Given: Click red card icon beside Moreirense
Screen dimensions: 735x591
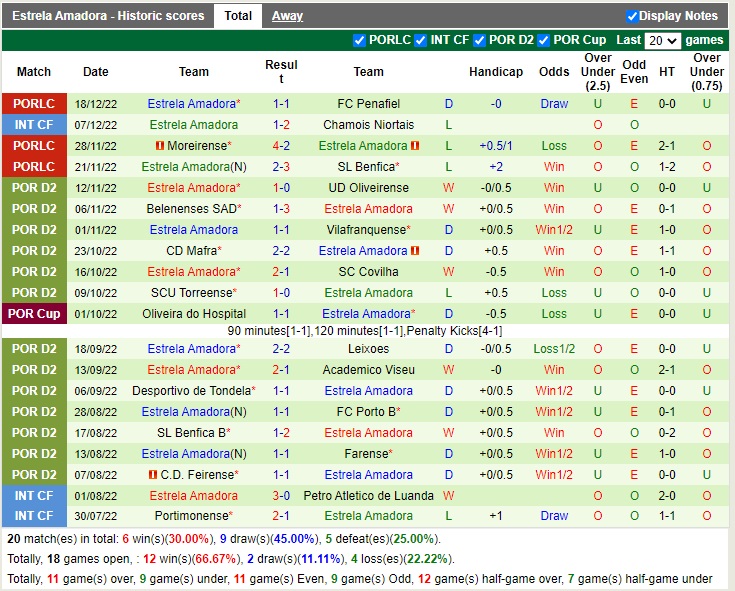Looking at the screenshot, I should pos(160,146).
